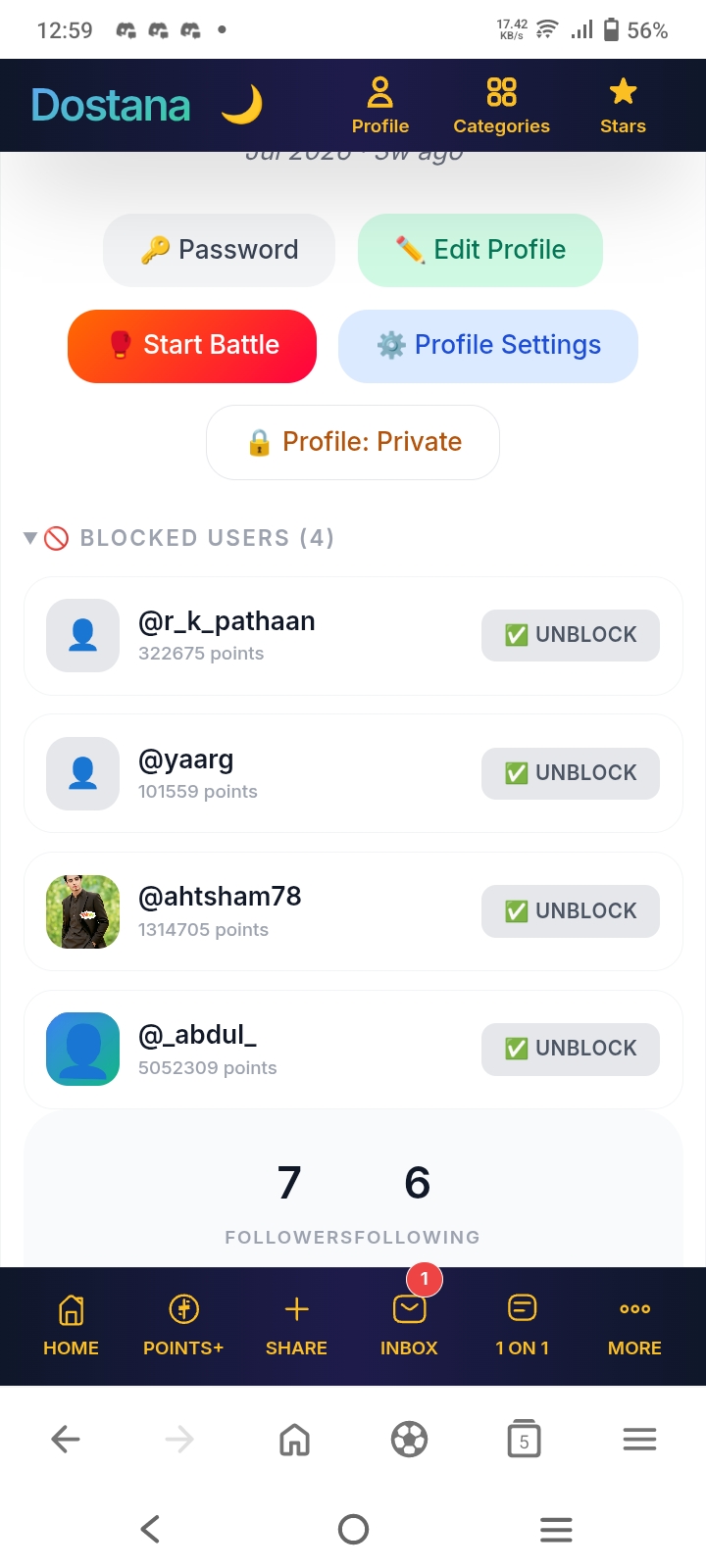Viewport: 706px width, 1568px height.
Task: Click the Edit Profile button
Action: coord(480,250)
